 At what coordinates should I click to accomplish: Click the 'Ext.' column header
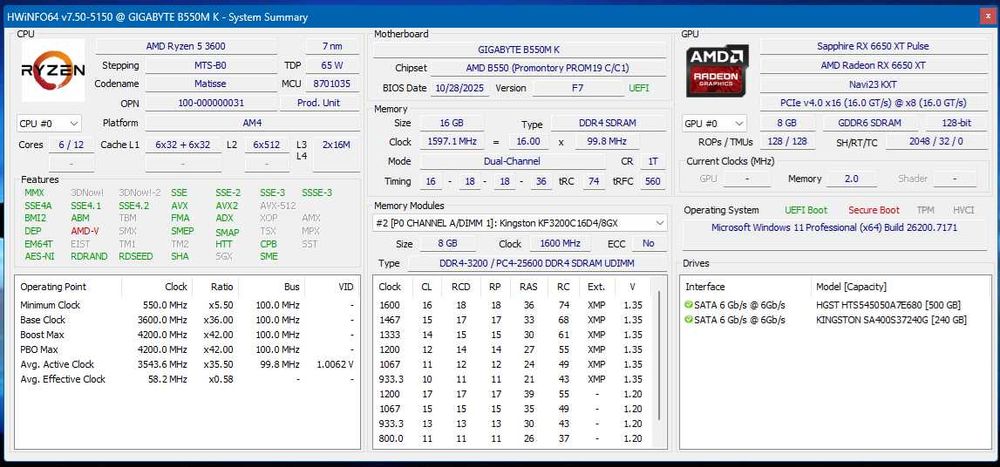pyautogui.click(x=596, y=286)
